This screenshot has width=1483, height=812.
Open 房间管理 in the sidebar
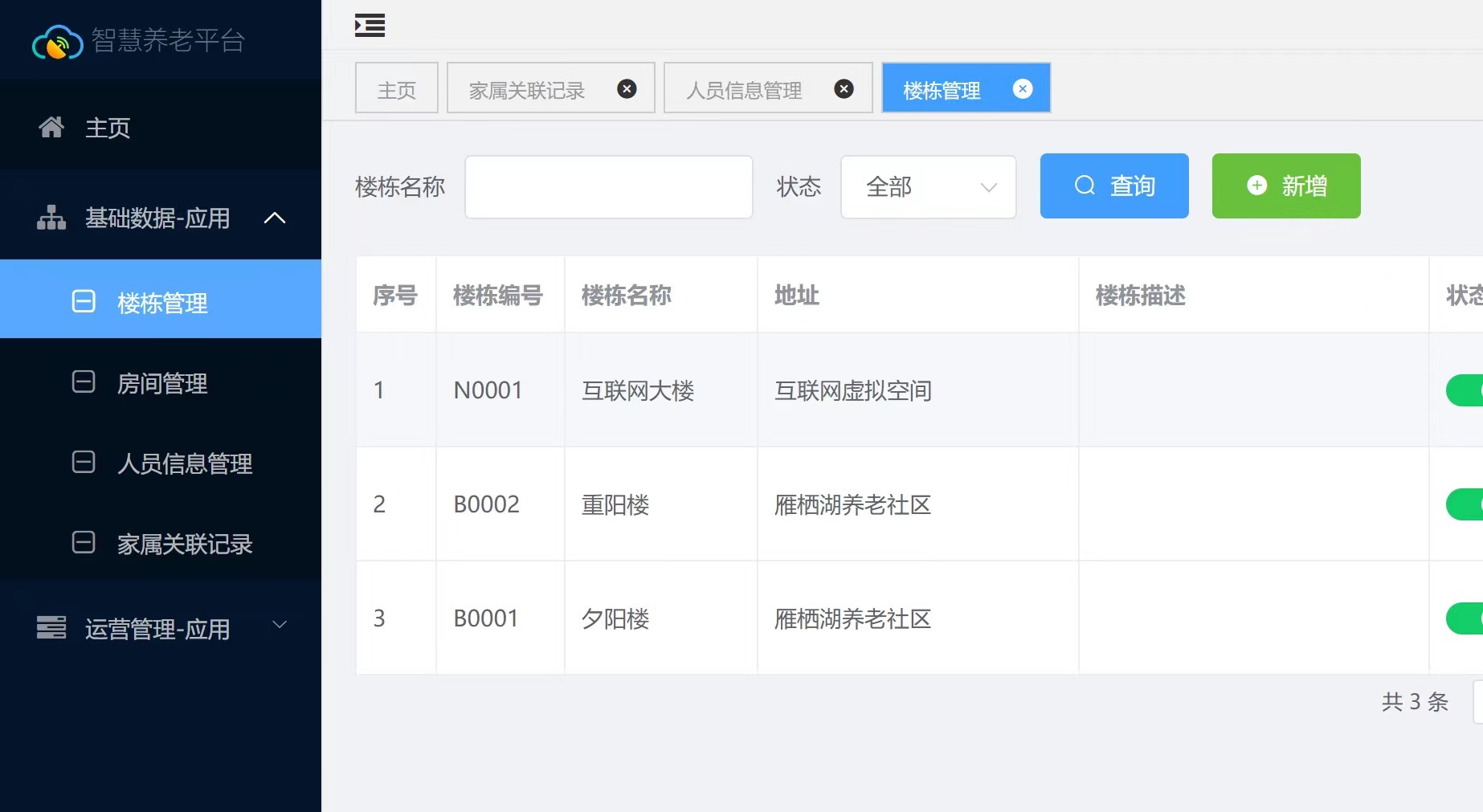click(162, 383)
